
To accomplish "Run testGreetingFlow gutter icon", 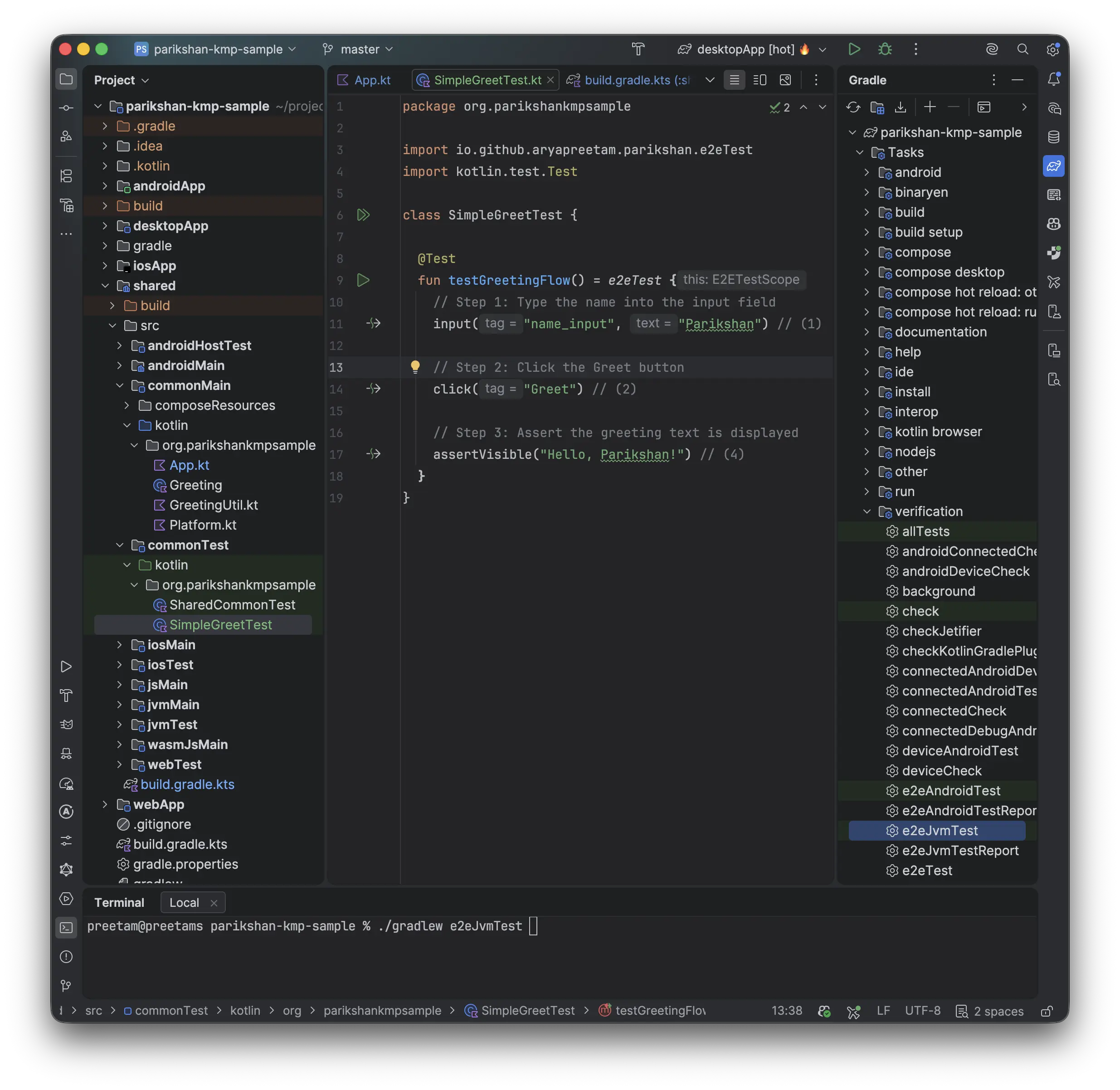I will click(363, 281).
